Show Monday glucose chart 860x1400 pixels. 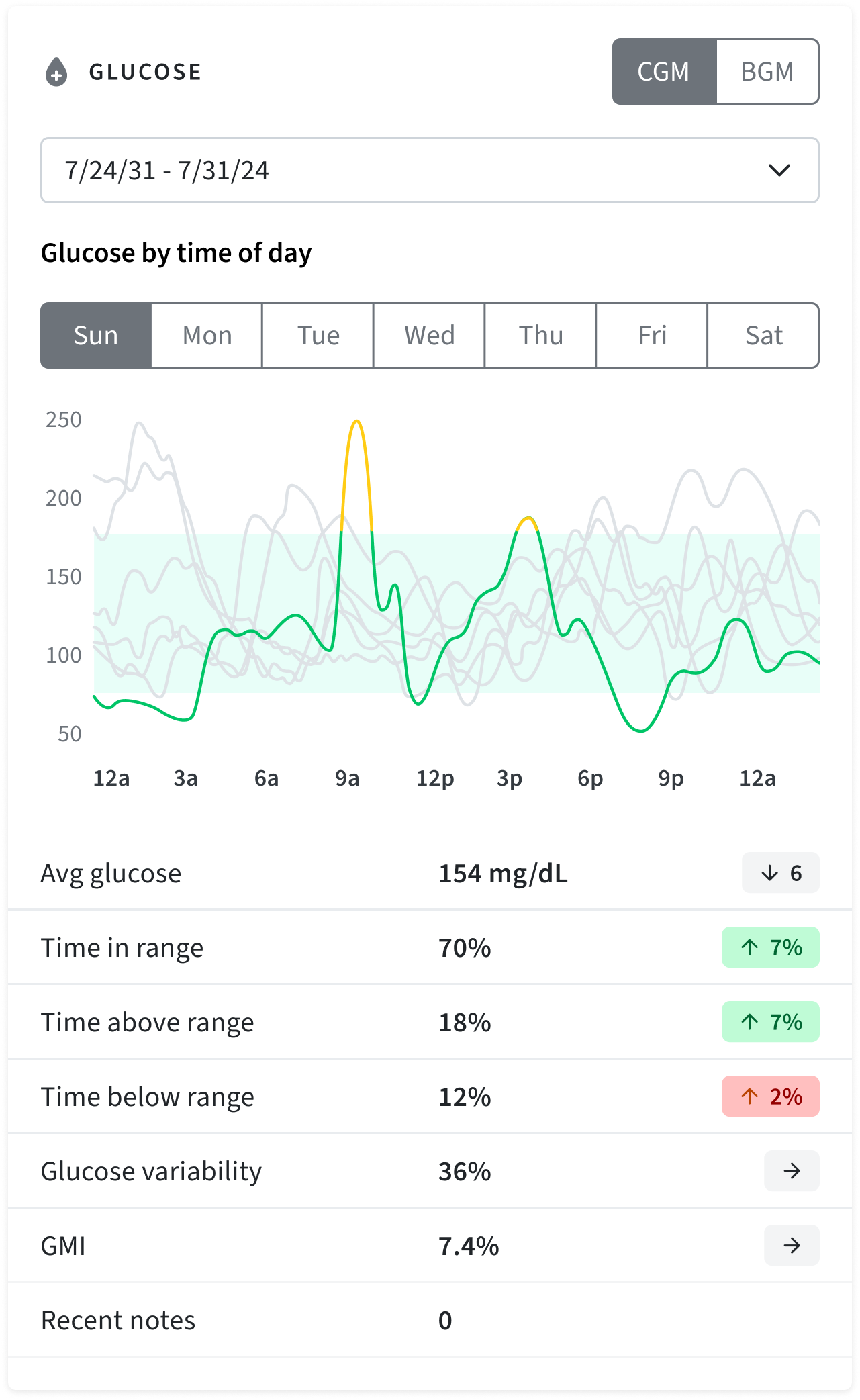pos(207,336)
